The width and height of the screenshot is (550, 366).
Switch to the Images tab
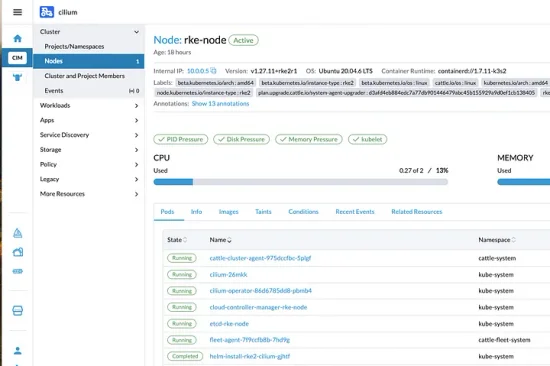(228, 212)
